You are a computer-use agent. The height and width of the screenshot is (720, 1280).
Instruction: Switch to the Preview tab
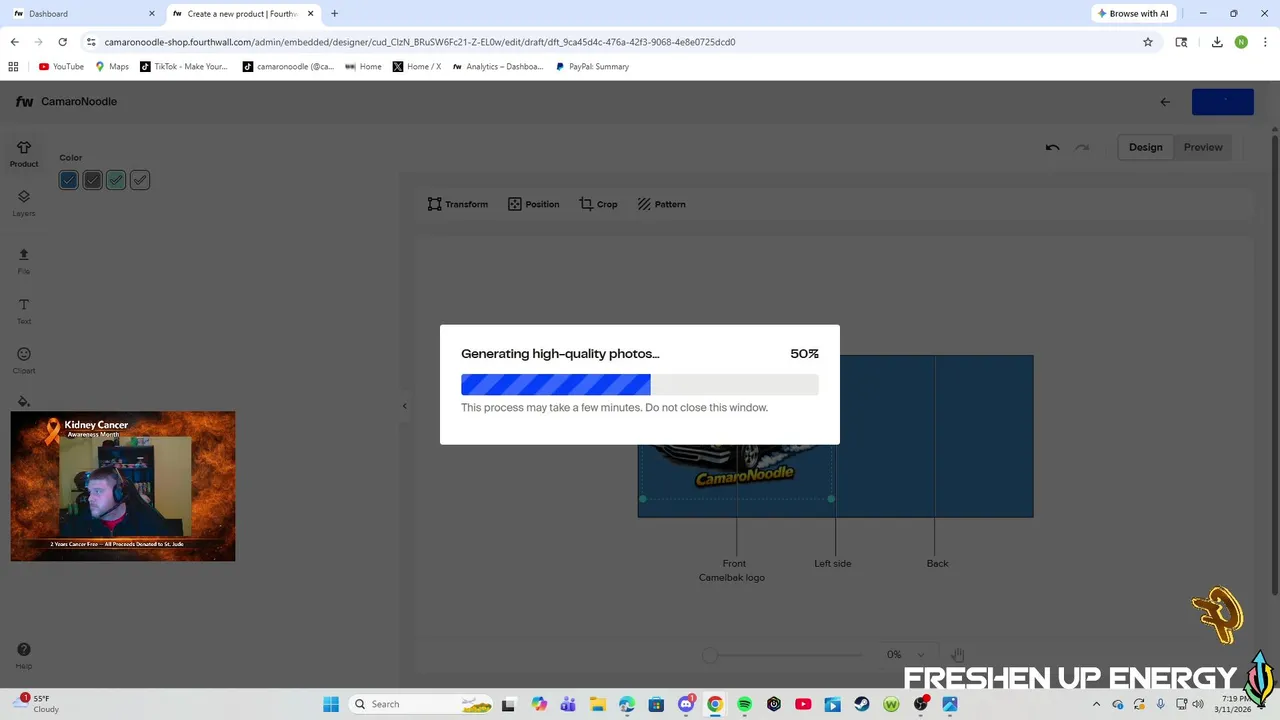(x=1203, y=147)
